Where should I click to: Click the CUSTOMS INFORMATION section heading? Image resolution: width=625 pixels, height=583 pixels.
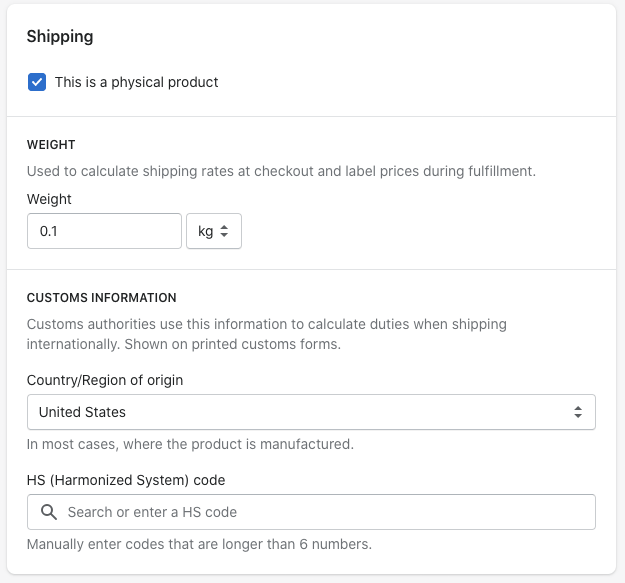point(101,298)
